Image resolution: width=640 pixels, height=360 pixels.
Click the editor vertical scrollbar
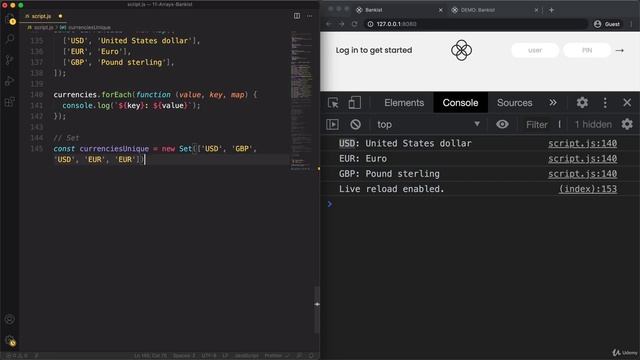[x=317, y=310]
